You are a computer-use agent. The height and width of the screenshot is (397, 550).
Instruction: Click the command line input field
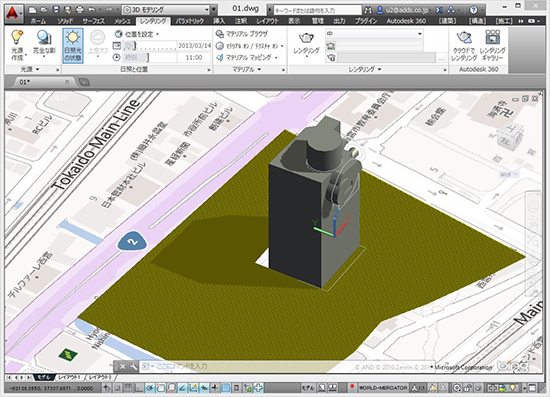(287, 366)
